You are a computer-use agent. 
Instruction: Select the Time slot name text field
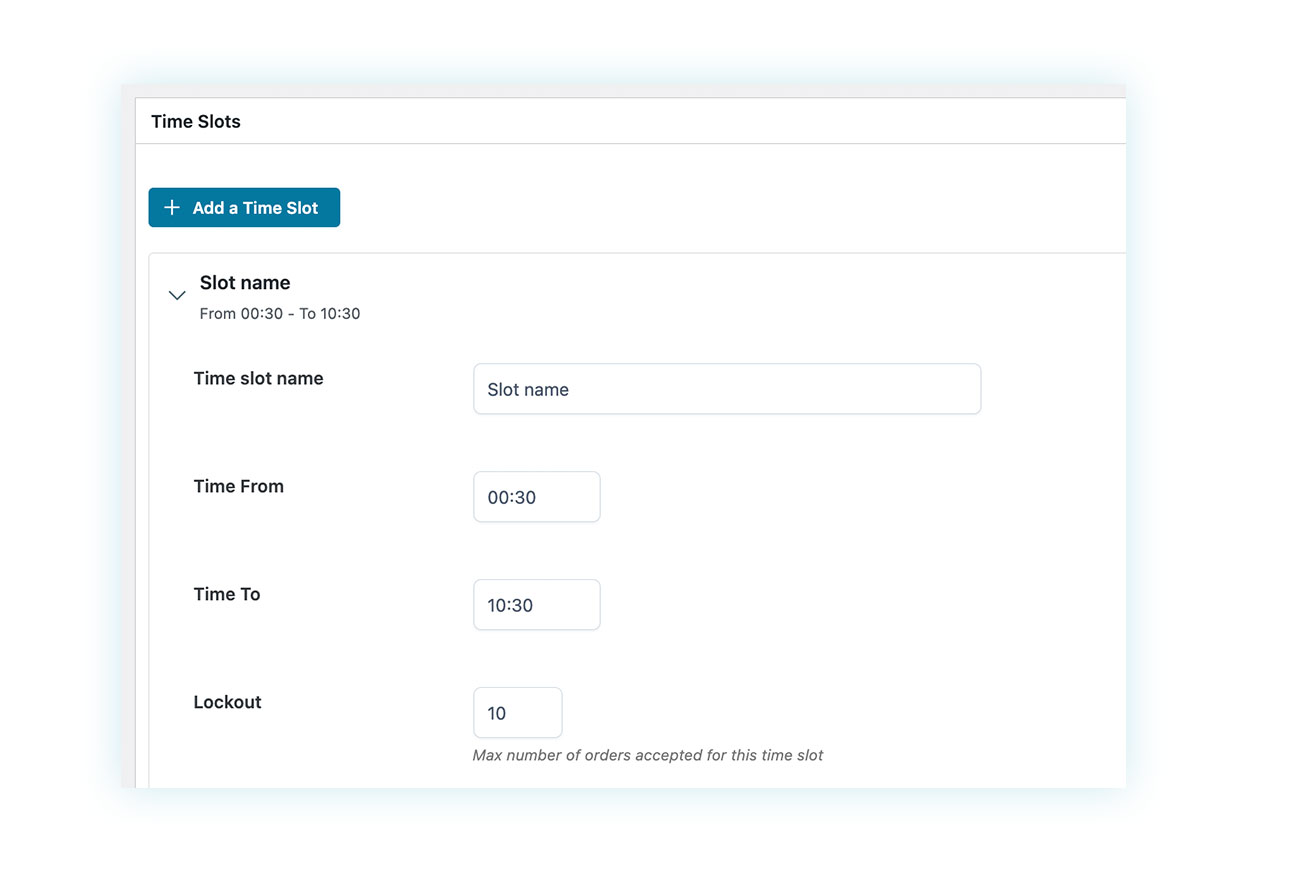click(x=726, y=389)
